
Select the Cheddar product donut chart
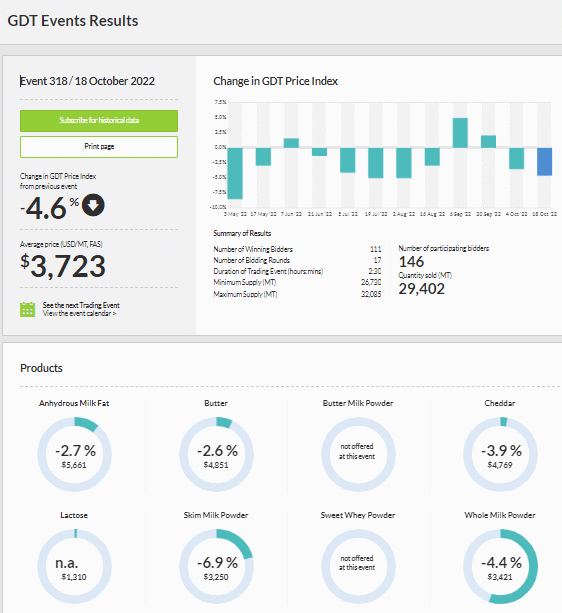click(500, 454)
